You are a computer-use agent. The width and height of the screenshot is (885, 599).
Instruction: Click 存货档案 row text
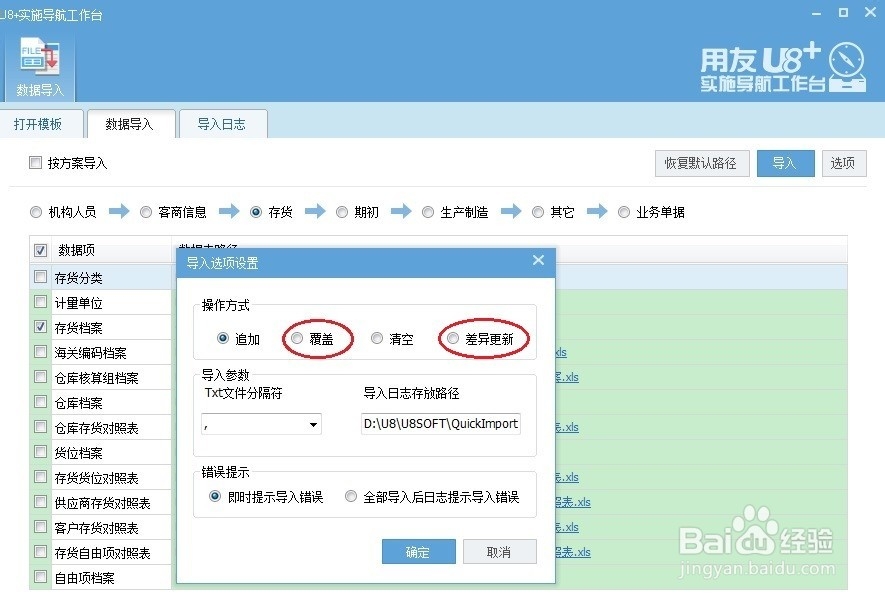click(x=78, y=327)
